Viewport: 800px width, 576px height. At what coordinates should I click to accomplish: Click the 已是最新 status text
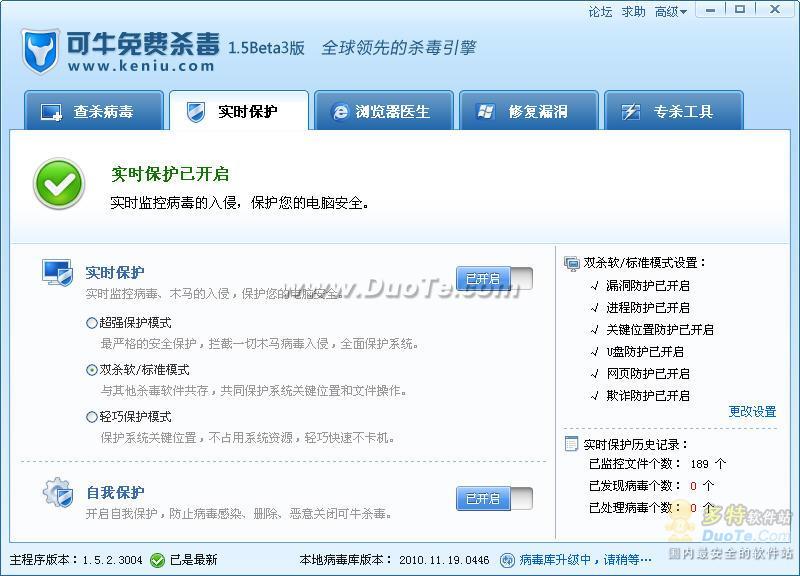coord(193,560)
